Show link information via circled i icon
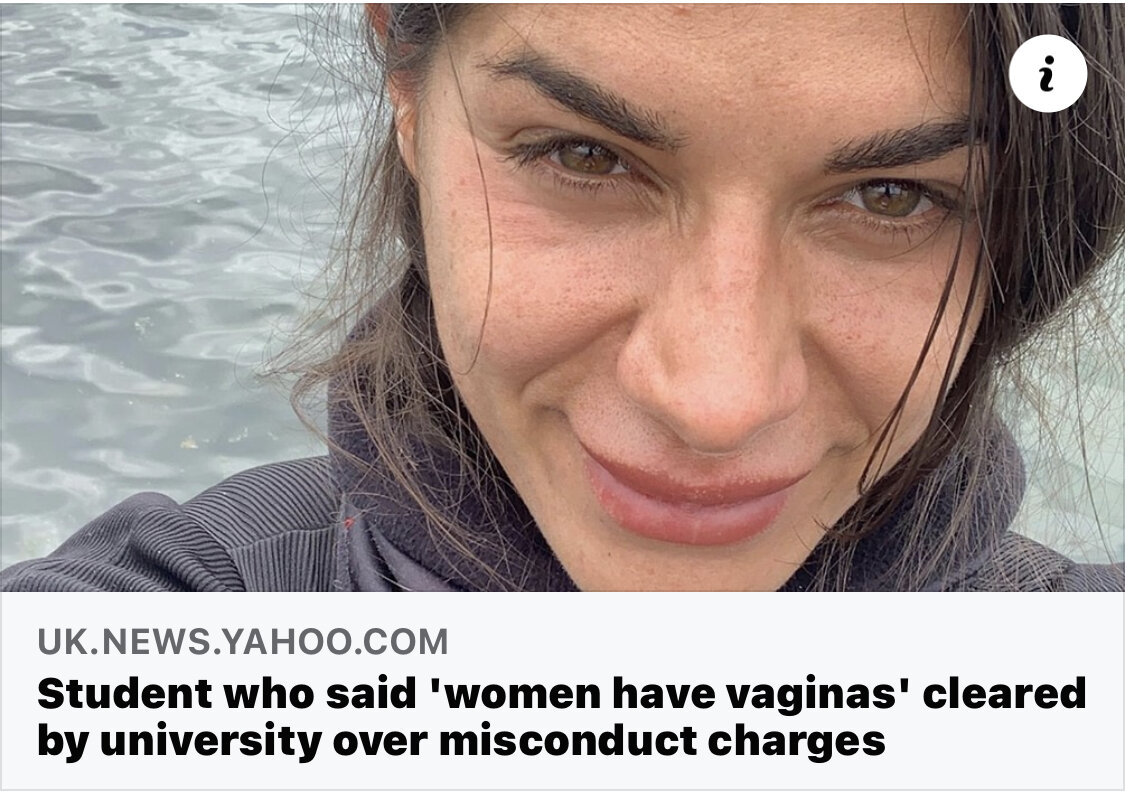This screenshot has width=1125, height=806. (1048, 74)
